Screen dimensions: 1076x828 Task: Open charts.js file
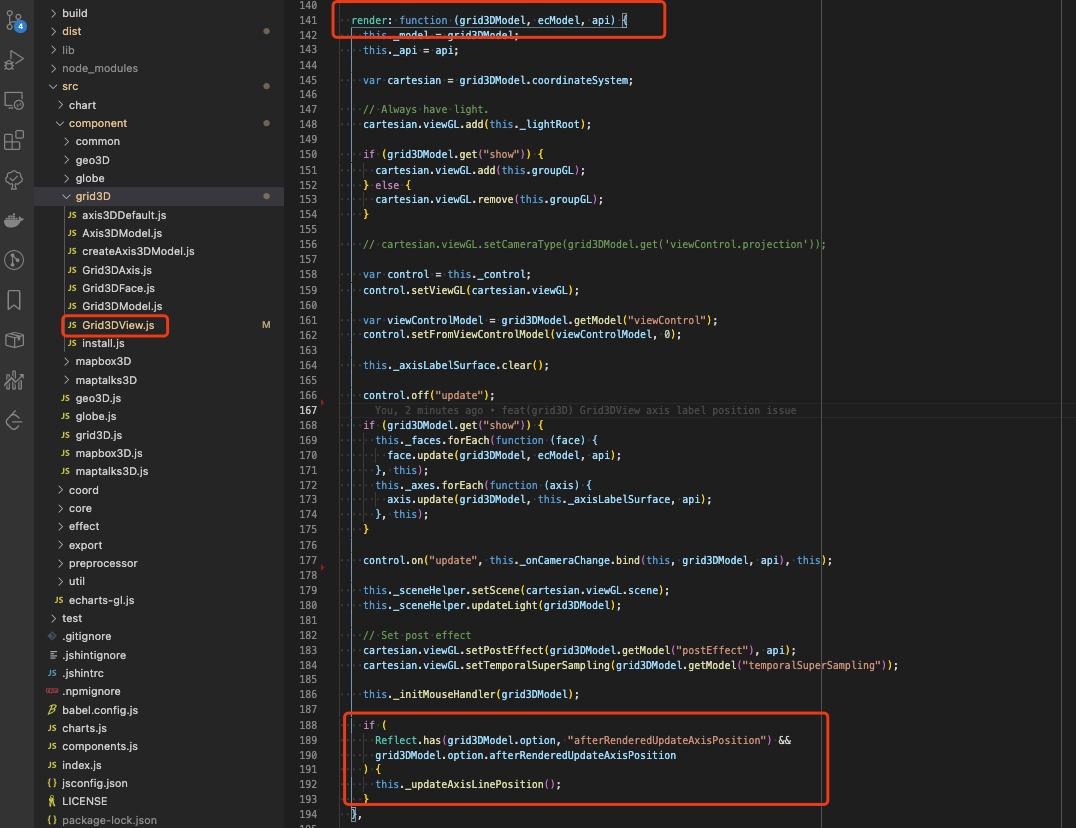tap(159, 729)
